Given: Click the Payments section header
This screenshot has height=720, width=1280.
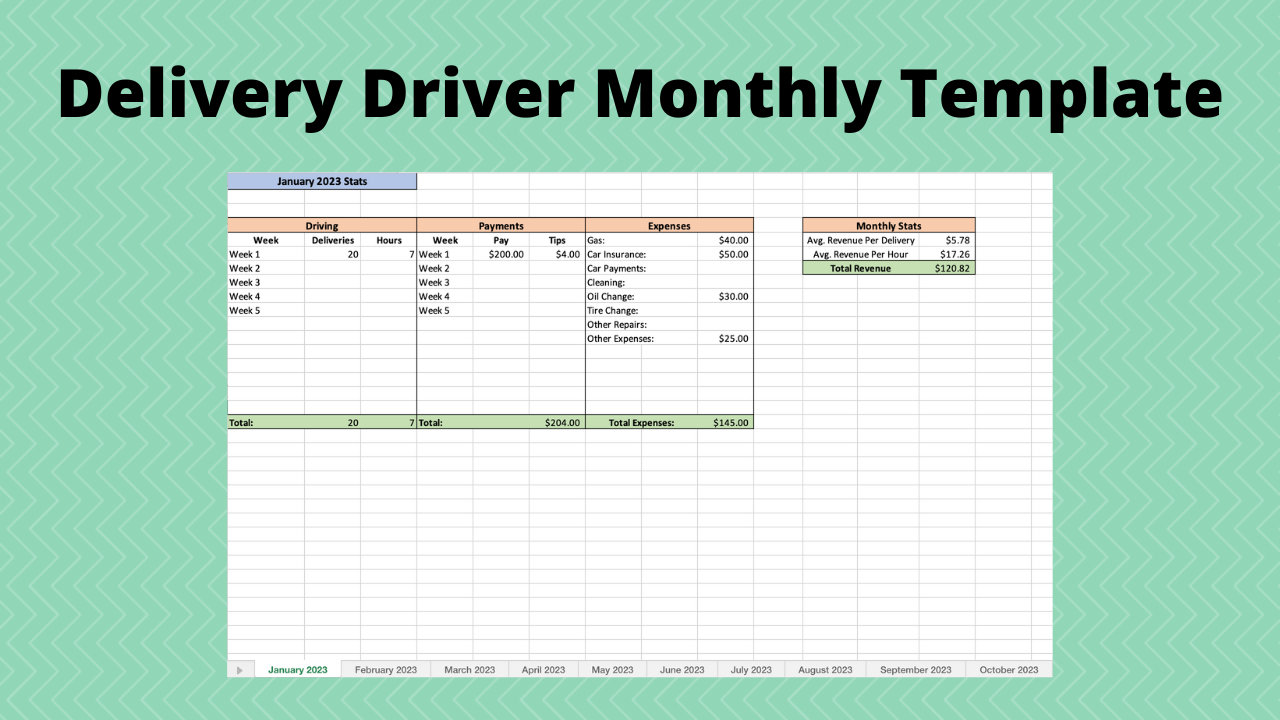Looking at the screenshot, I should coord(500,225).
